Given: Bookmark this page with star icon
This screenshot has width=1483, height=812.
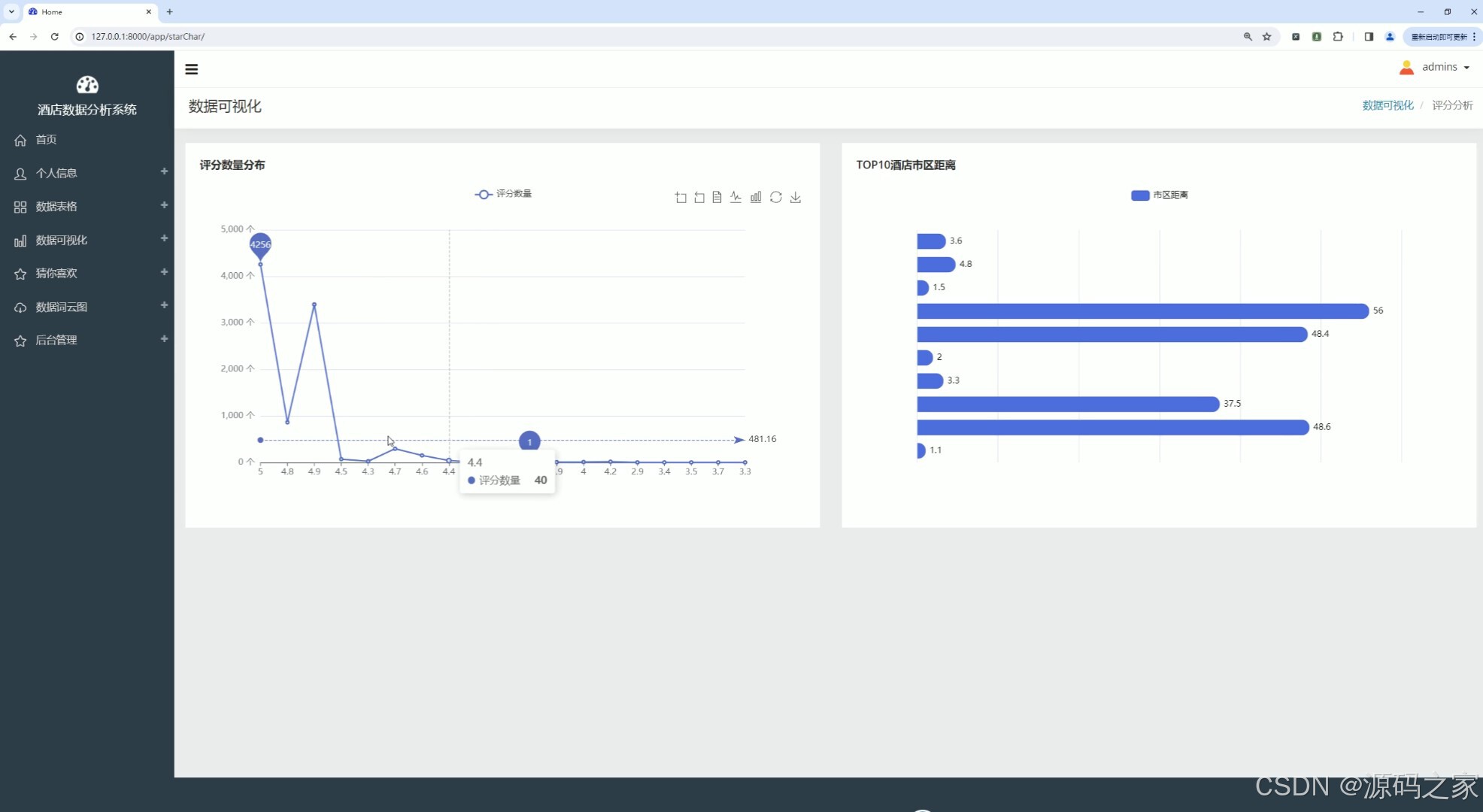Looking at the screenshot, I should coord(1267,36).
